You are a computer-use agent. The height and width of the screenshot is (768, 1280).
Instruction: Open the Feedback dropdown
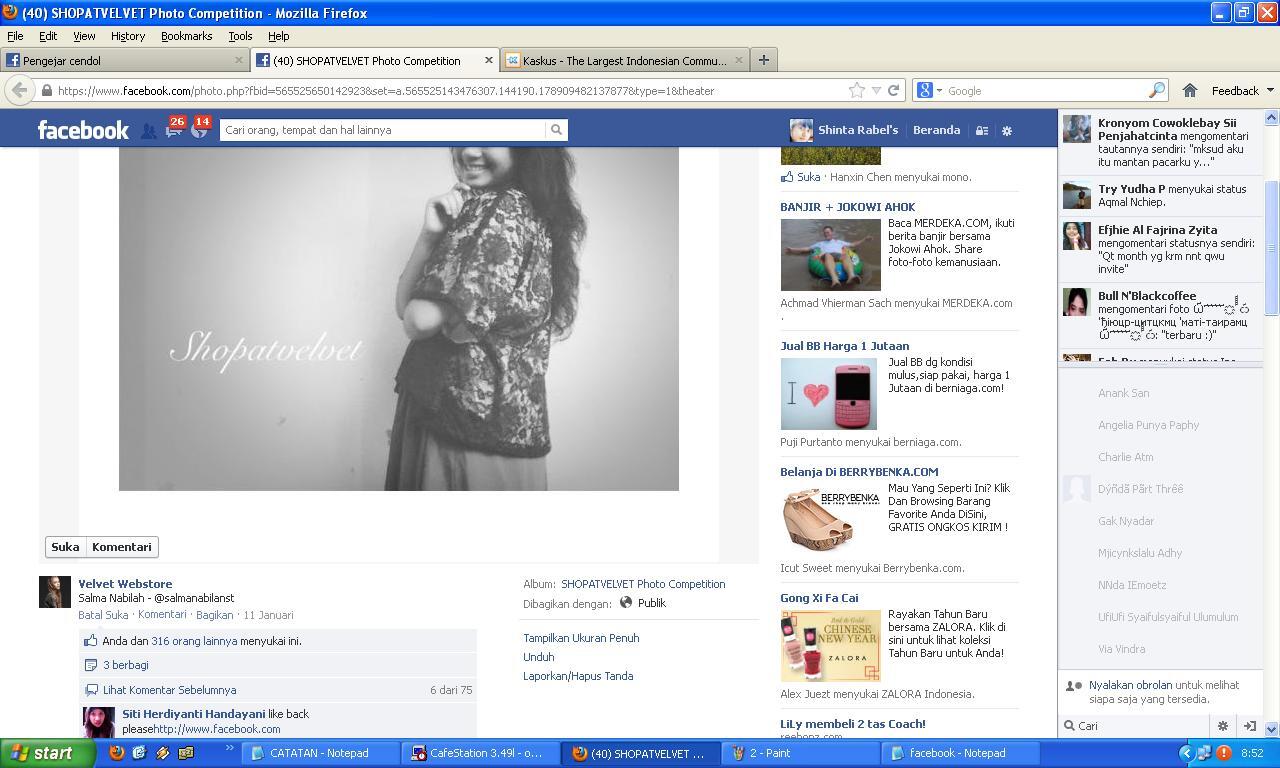click(x=1242, y=90)
